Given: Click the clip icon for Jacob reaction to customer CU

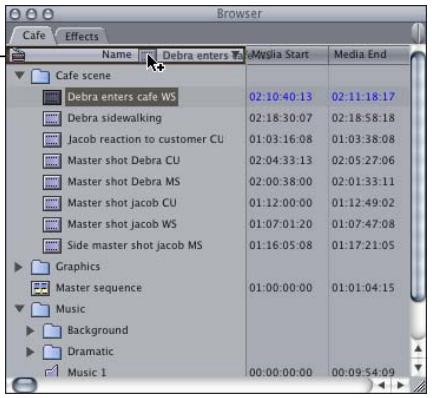Looking at the screenshot, I should 52,139.
